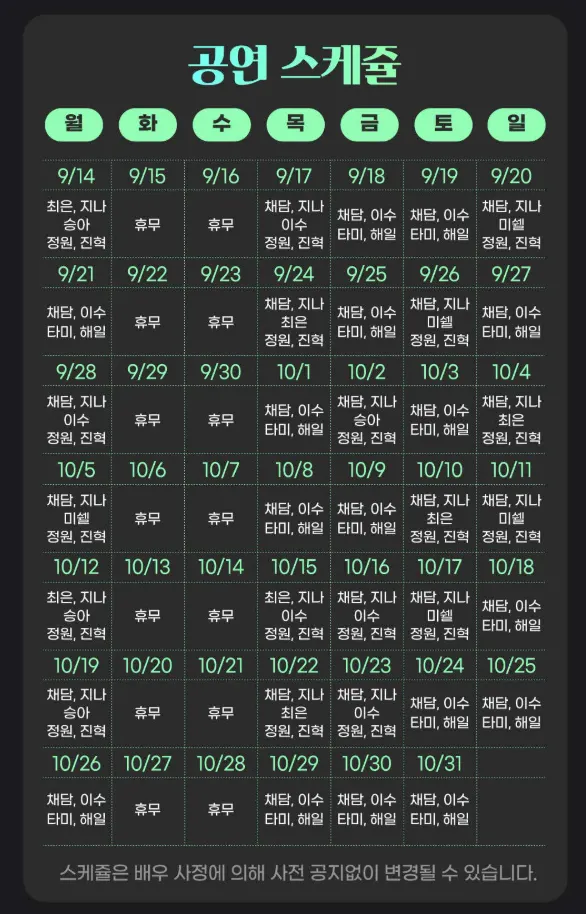The height and width of the screenshot is (914, 586).
Task: Select the 휴무 cell for 10/27
Action: click(x=148, y=809)
